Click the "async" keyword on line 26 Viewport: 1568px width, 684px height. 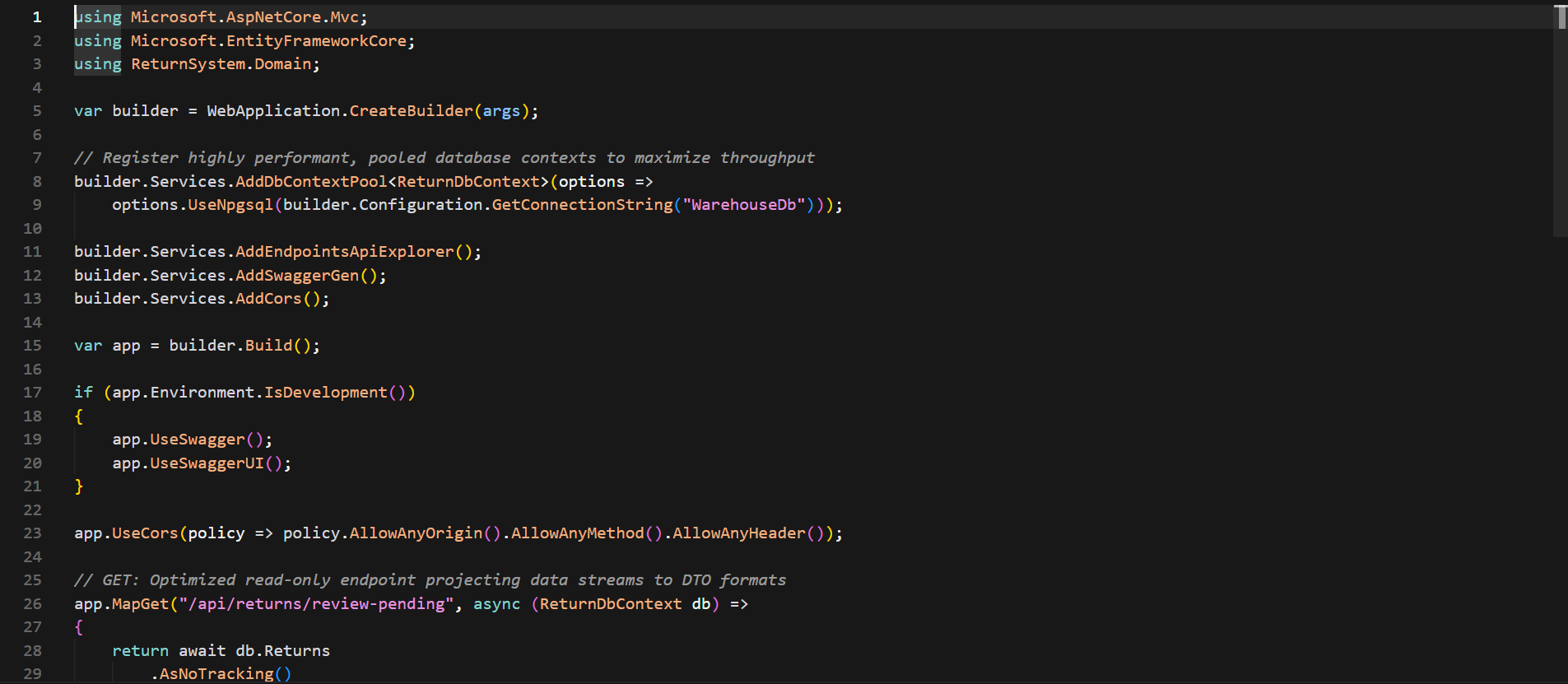497,604
